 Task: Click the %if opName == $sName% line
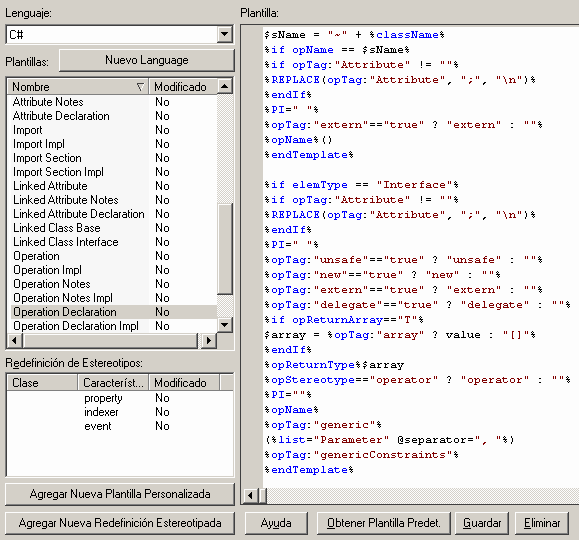tap(337, 50)
